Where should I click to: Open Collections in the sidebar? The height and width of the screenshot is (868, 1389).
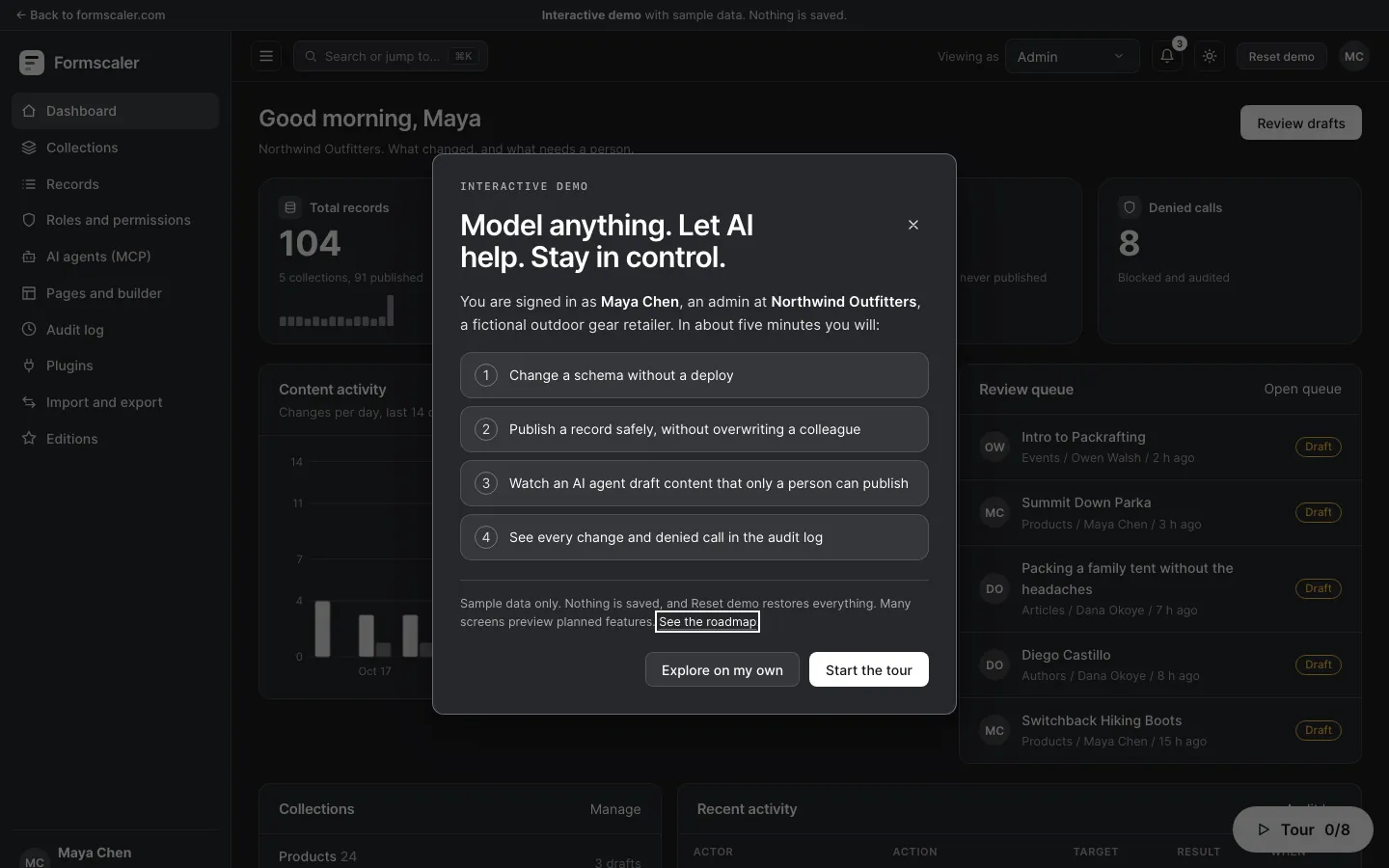(115, 148)
